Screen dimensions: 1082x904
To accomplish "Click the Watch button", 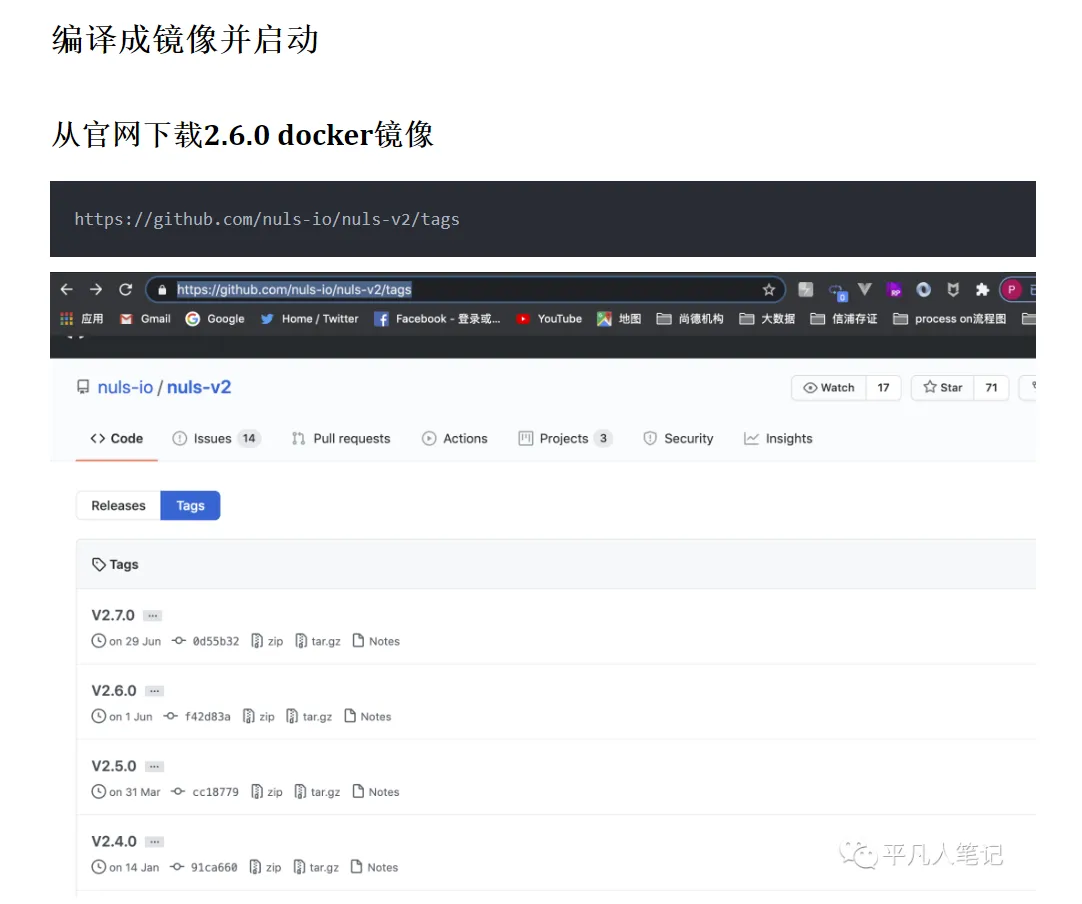I will pos(829,388).
